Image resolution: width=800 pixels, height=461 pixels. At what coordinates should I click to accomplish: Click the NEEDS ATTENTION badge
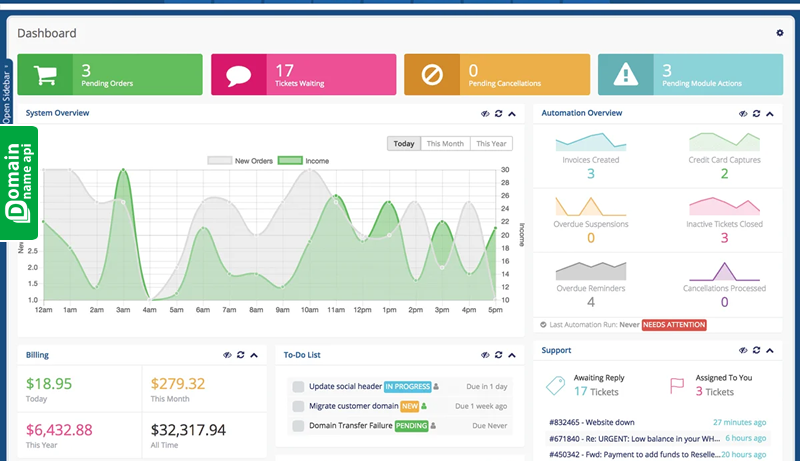(x=674, y=325)
